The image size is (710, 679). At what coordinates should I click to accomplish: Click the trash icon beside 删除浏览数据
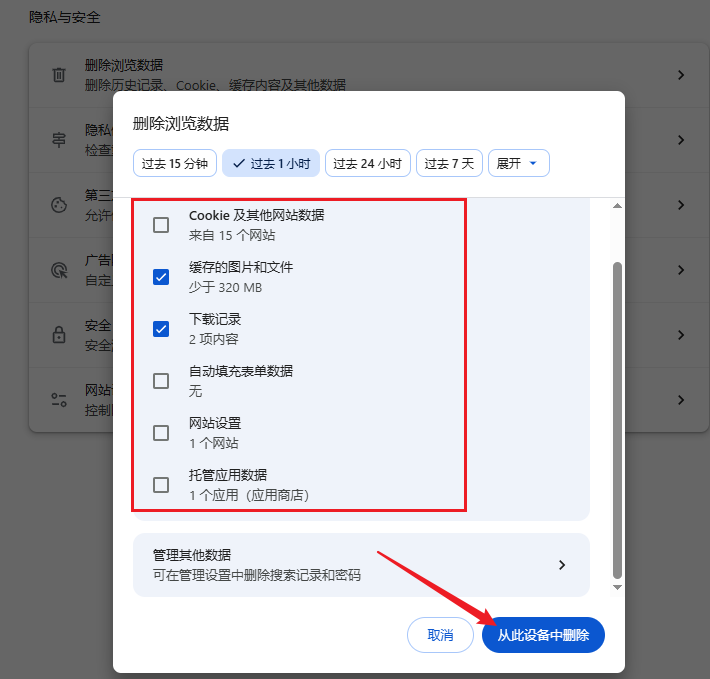(x=59, y=75)
